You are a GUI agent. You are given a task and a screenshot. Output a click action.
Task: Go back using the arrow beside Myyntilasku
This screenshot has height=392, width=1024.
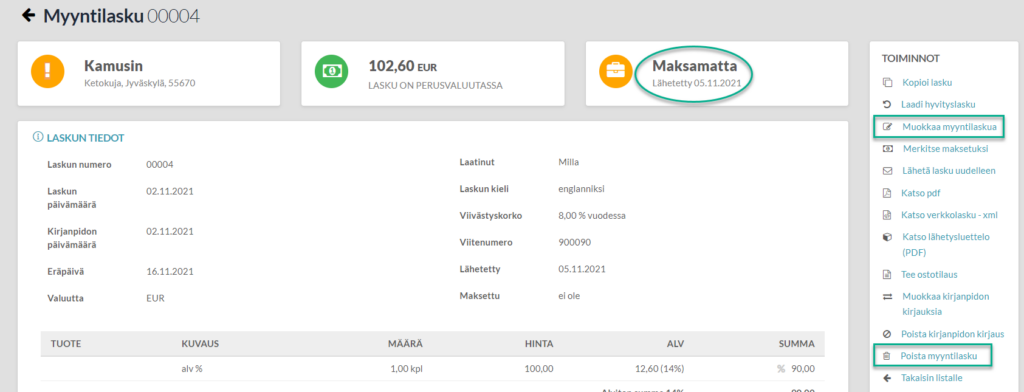28,15
